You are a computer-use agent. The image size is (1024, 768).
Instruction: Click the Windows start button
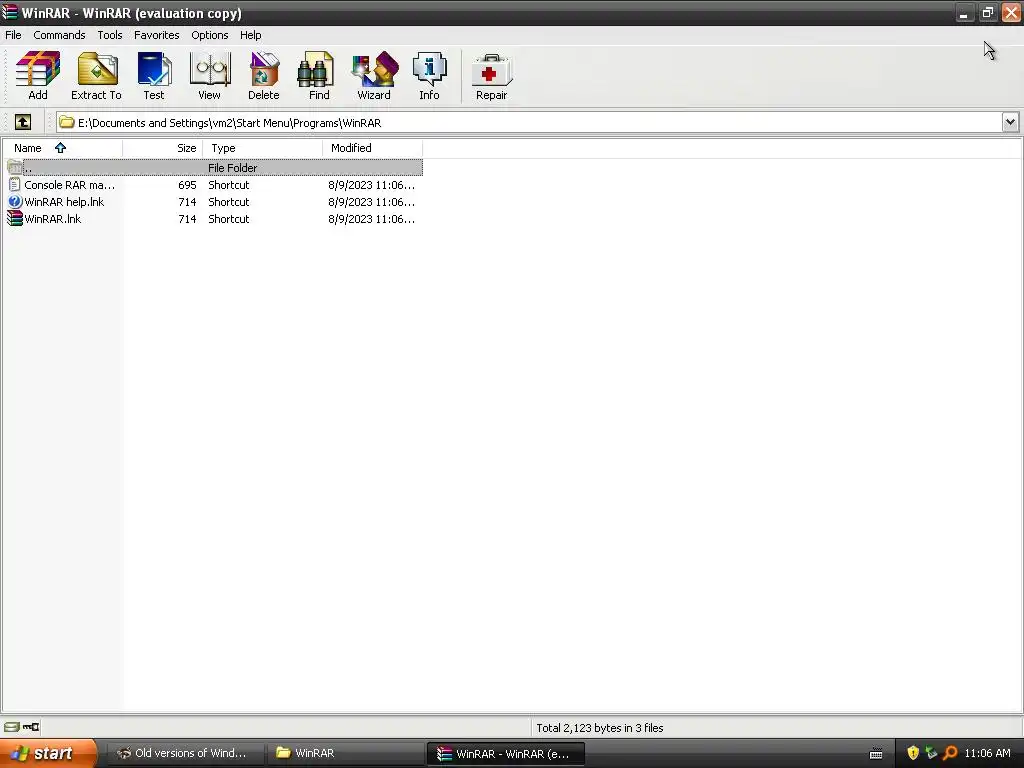[x=48, y=753]
